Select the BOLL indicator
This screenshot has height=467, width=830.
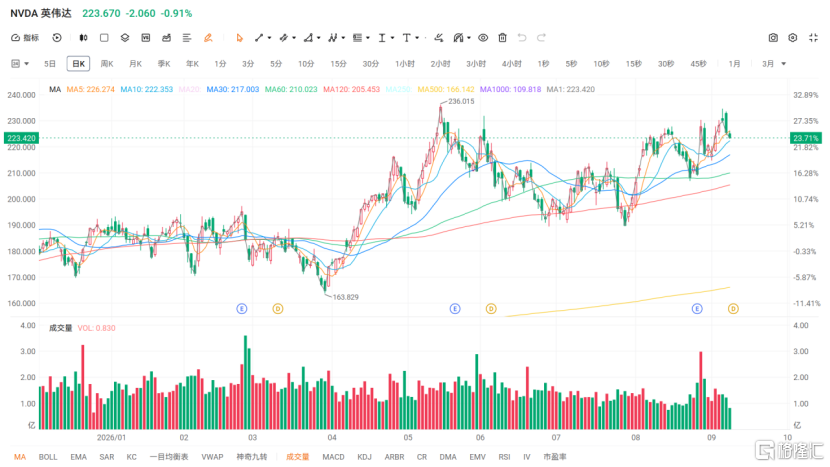48,457
